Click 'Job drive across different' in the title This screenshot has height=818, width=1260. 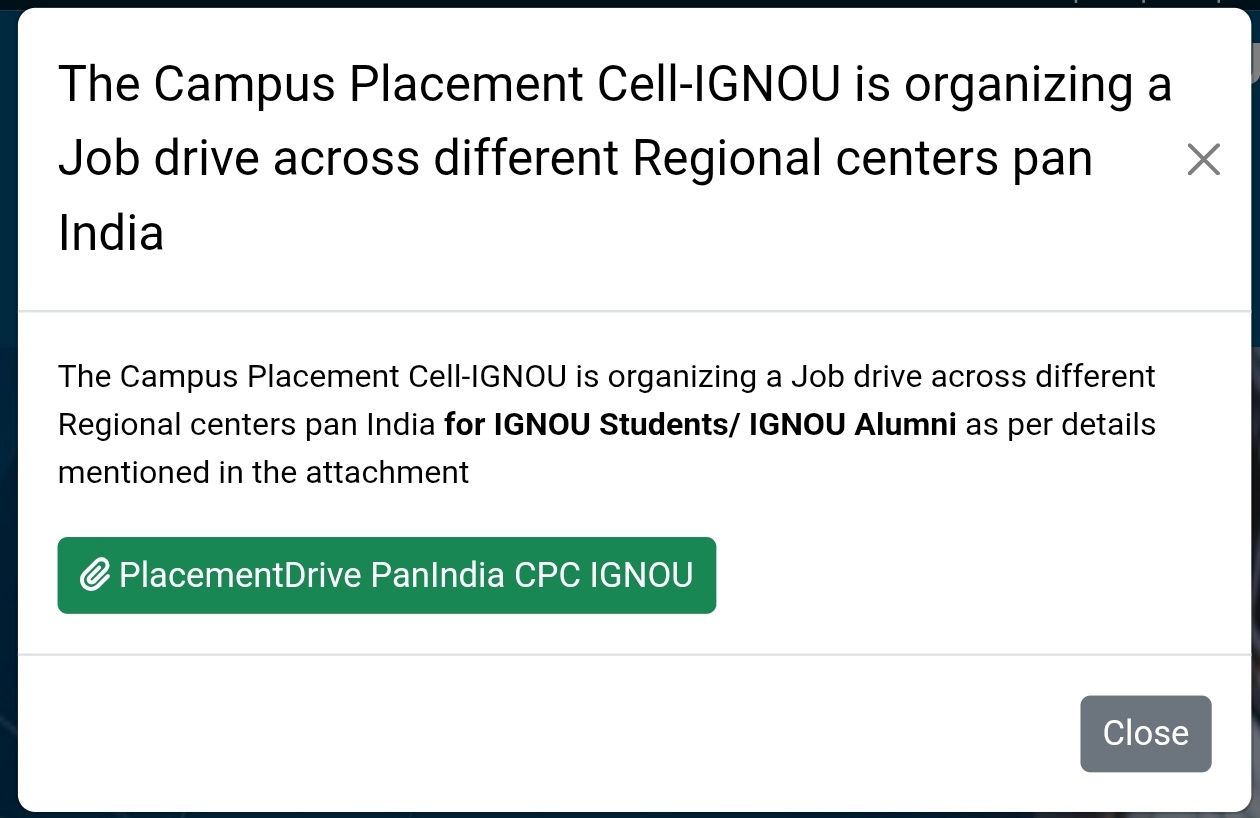[x=338, y=159]
